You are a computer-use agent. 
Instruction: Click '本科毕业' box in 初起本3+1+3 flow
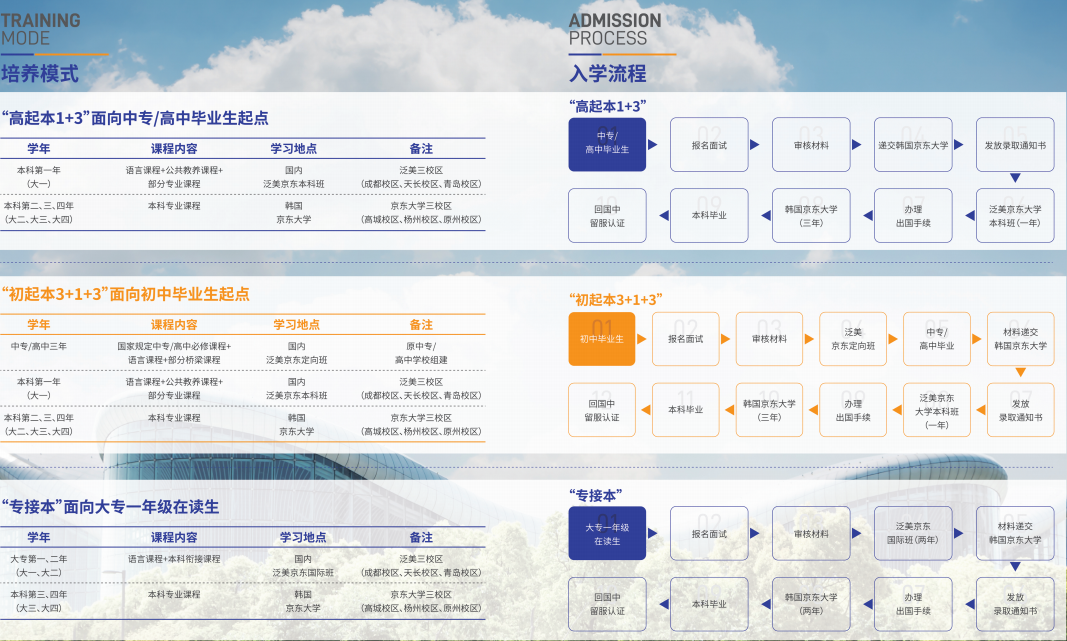pos(685,410)
